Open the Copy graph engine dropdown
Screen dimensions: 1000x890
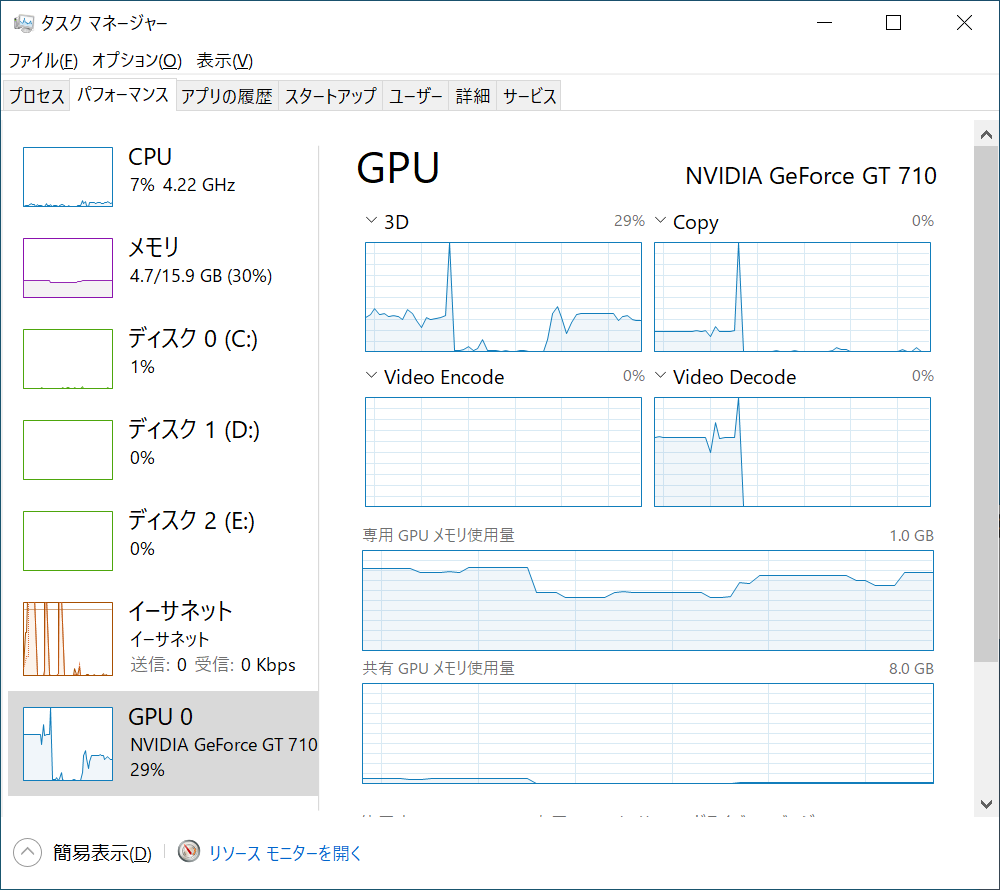pyautogui.click(x=661, y=221)
